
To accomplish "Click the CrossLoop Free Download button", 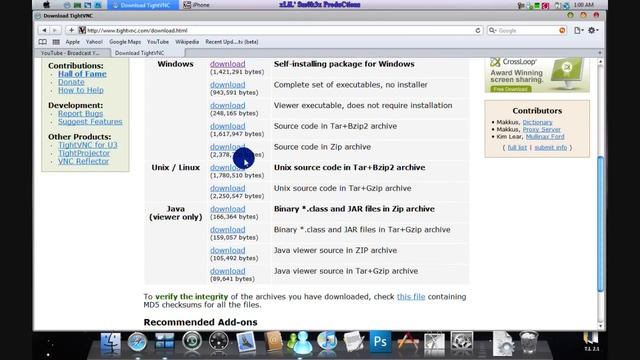I will 510,89.
